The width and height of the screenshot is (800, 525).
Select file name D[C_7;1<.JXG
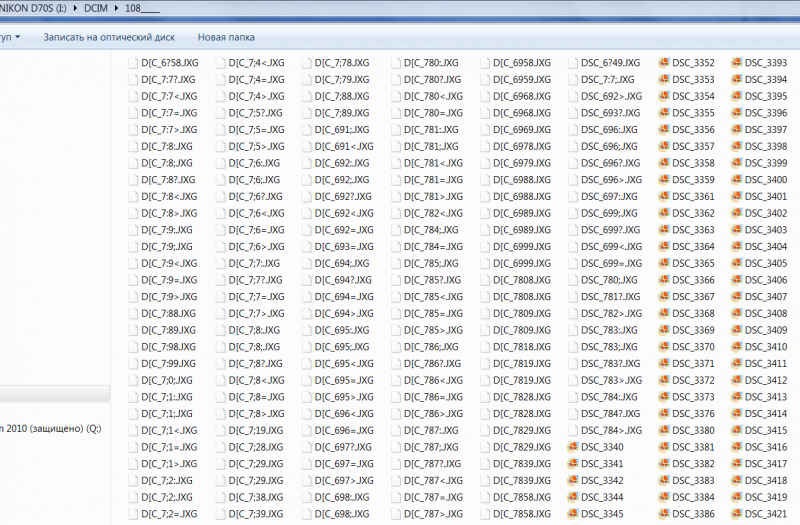pos(169,431)
